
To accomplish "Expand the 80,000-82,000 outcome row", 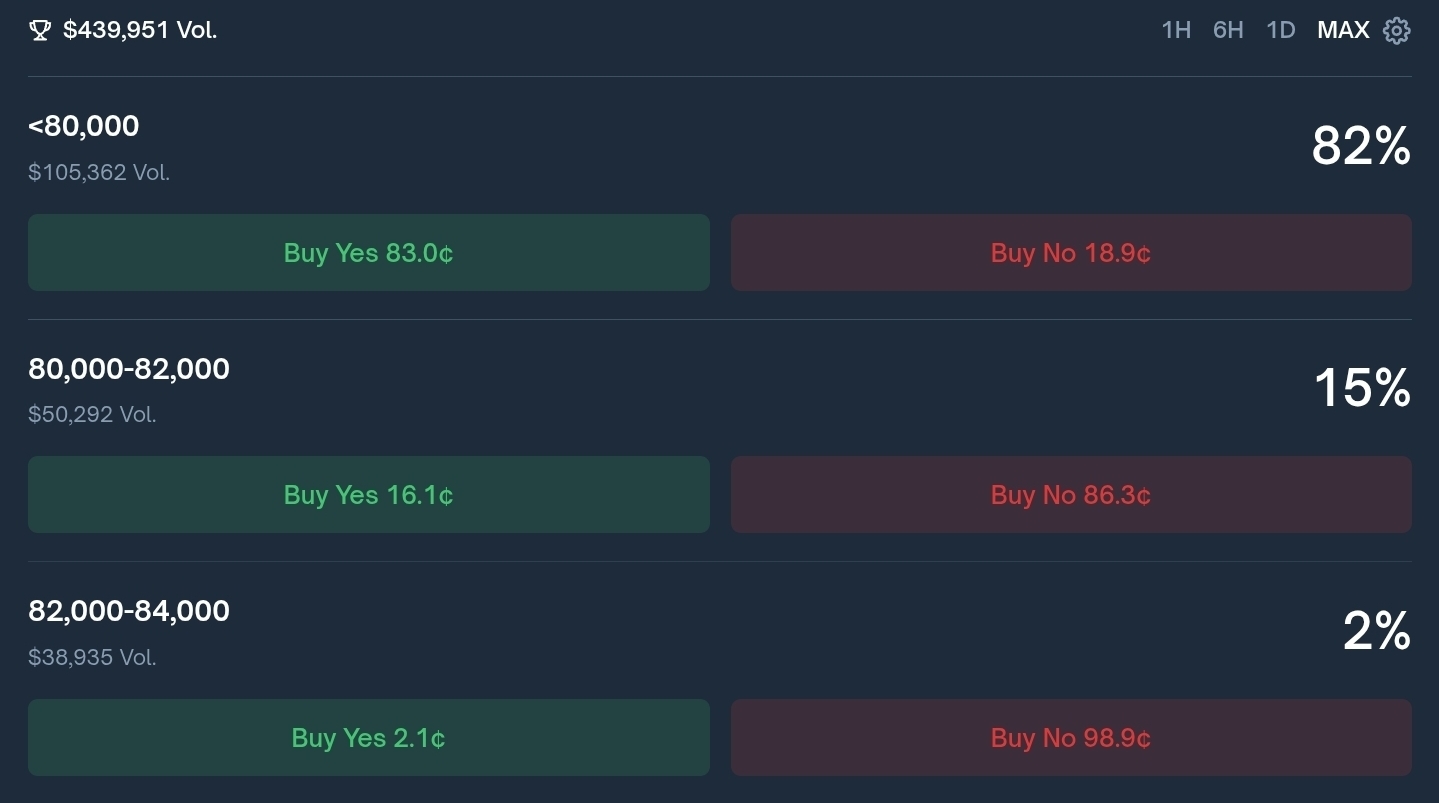I will (129, 369).
